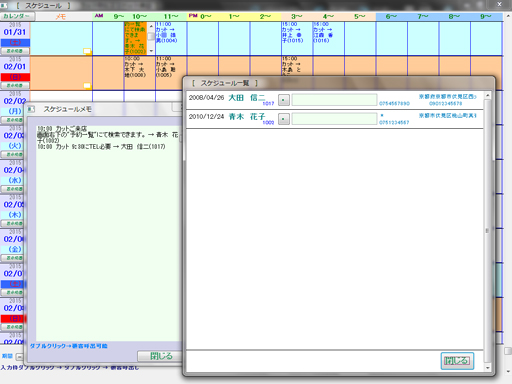
Task: Click the scroll down arrow in 01/31 10時 cell
Action: coord(151,51)
